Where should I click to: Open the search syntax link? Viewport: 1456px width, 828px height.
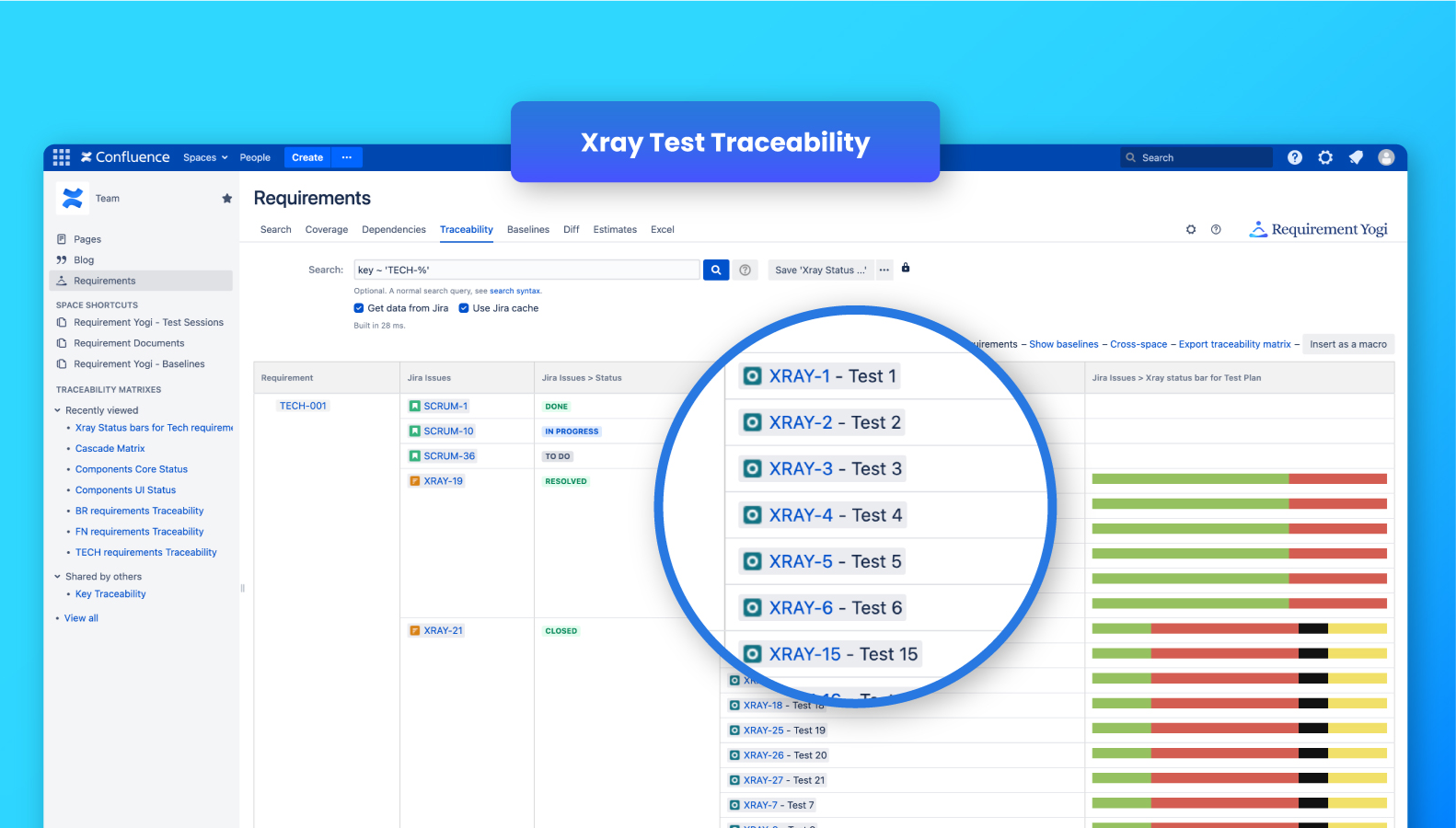(x=515, y=291)
